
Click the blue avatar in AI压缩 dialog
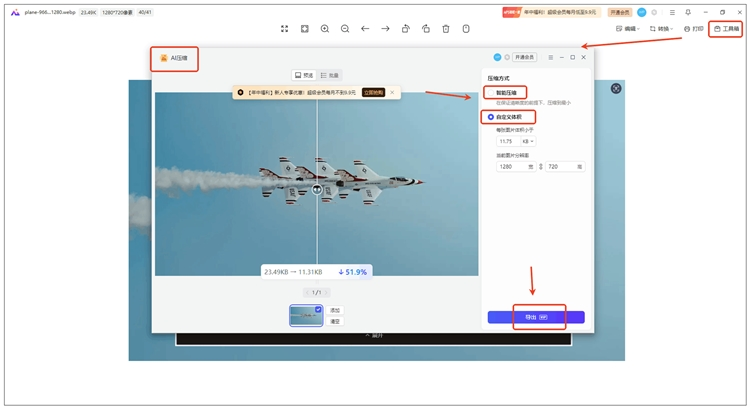(497, 57)
